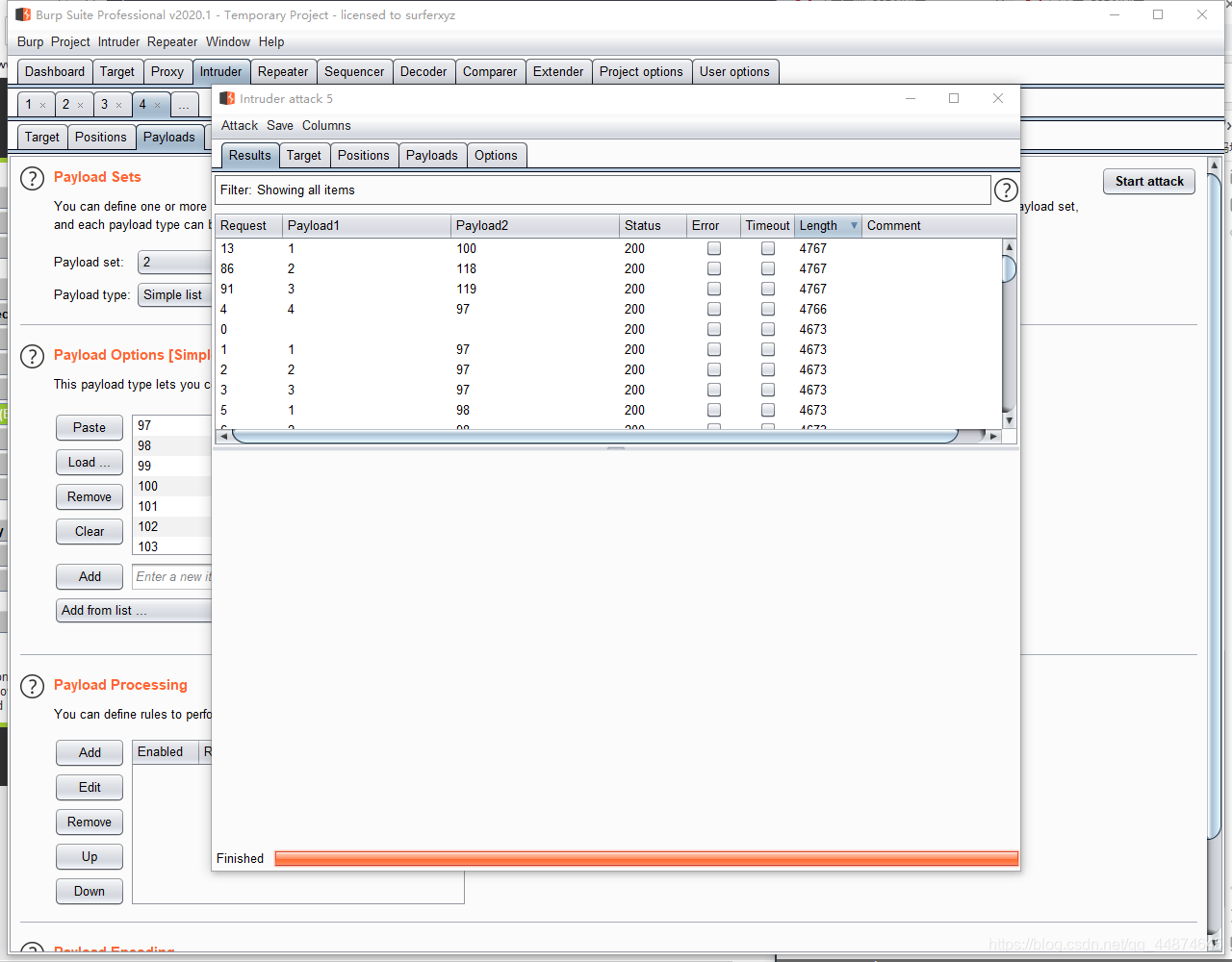Open the Window menu

point(228,41)
